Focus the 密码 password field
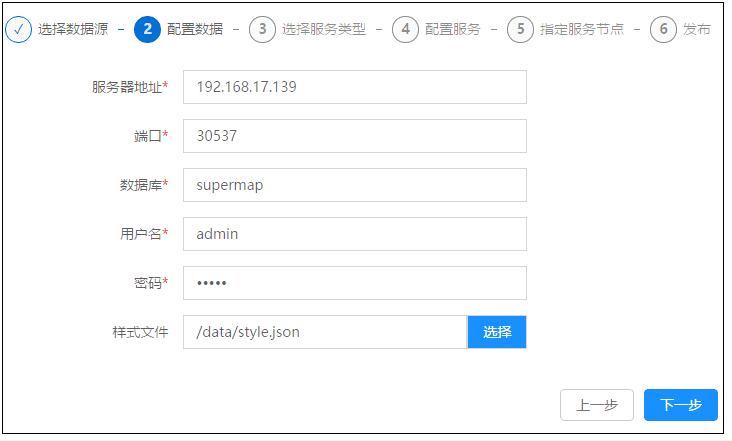The height and width of the screenshot is (441, 732). point(354,283)
